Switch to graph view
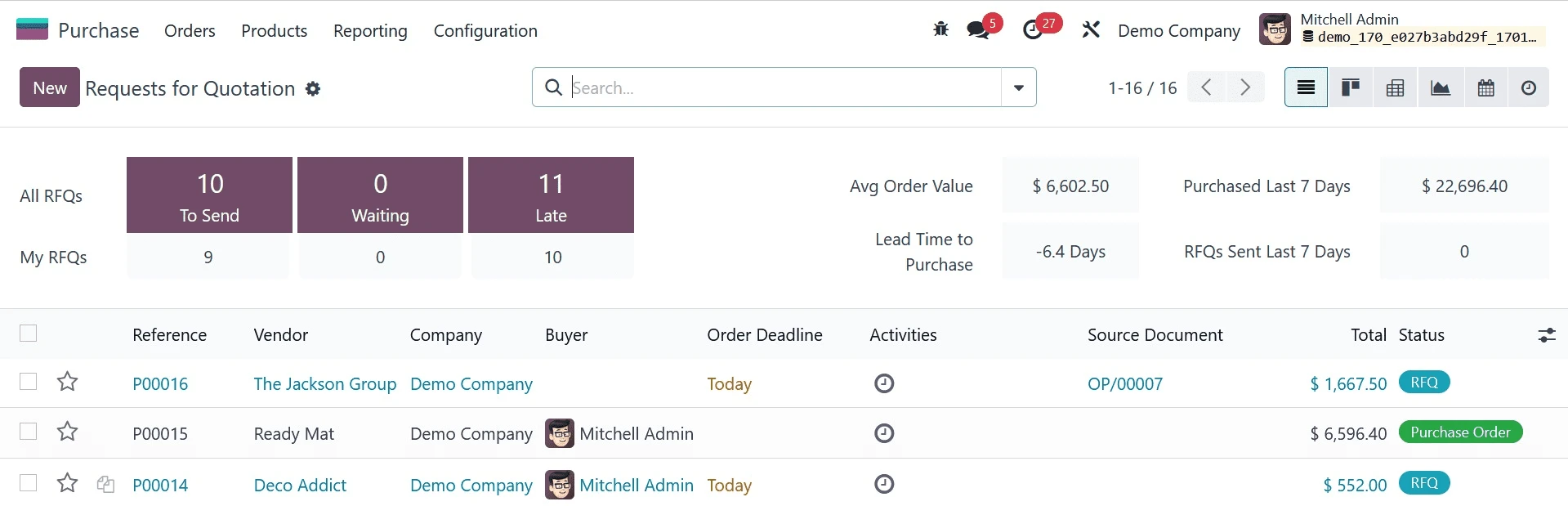 1441,87
